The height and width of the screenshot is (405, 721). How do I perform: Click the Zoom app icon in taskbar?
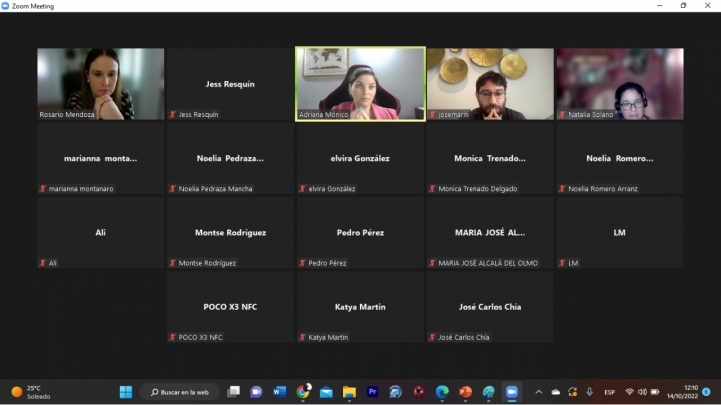coord(512,392)
